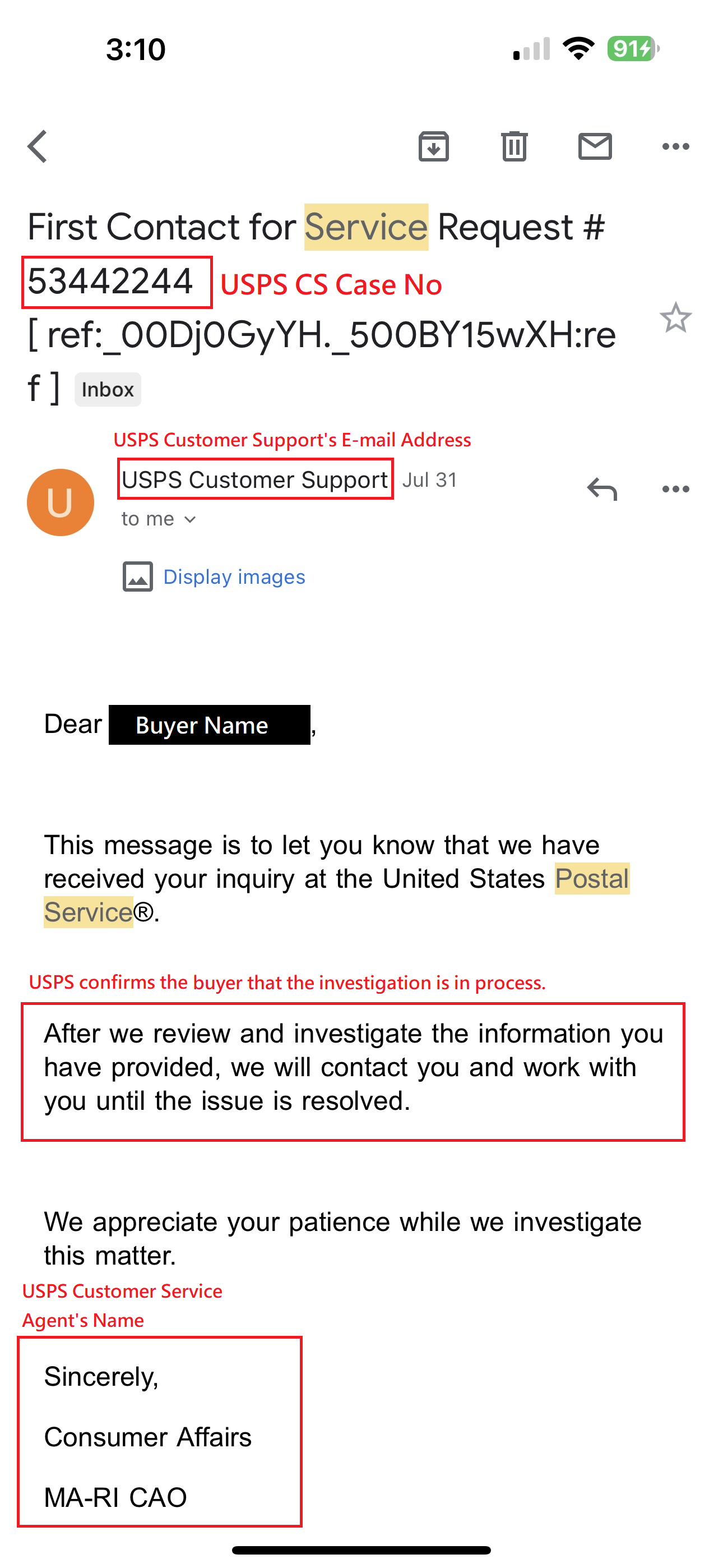The image size is (723, 1568).
Task: Mark the email unread via the envelope icon
Action: coord(595,146)
